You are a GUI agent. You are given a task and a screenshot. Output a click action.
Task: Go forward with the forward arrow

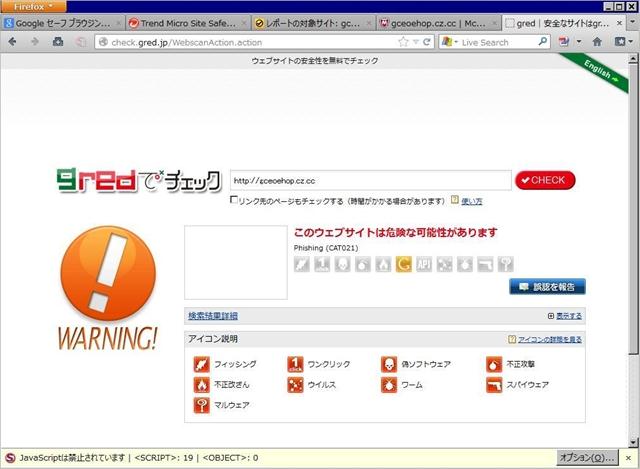(x=35, y=42)
